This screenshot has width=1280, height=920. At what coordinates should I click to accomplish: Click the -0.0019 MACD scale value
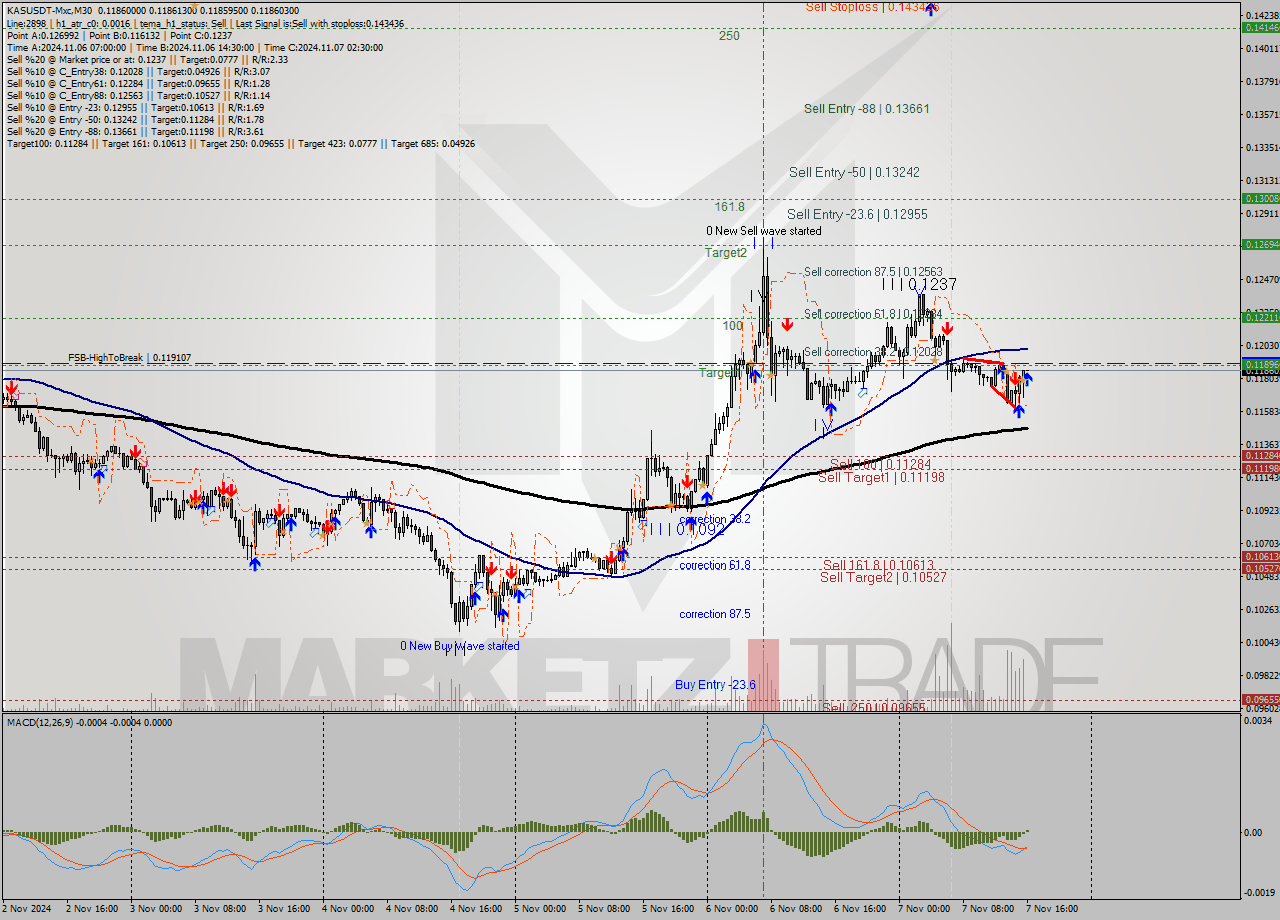(x=1260, y=893)
